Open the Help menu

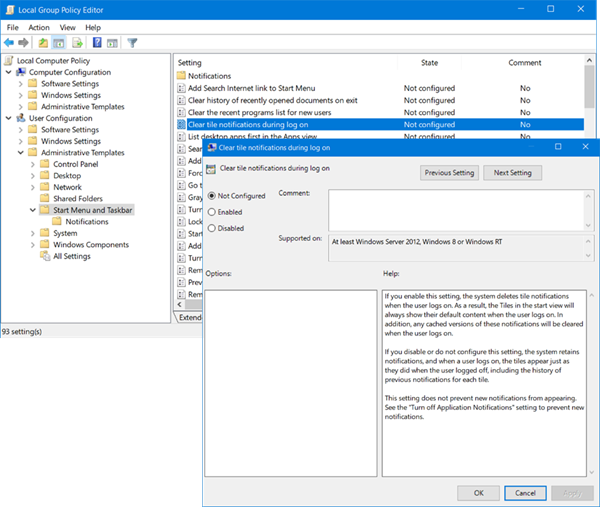point(93,28)
